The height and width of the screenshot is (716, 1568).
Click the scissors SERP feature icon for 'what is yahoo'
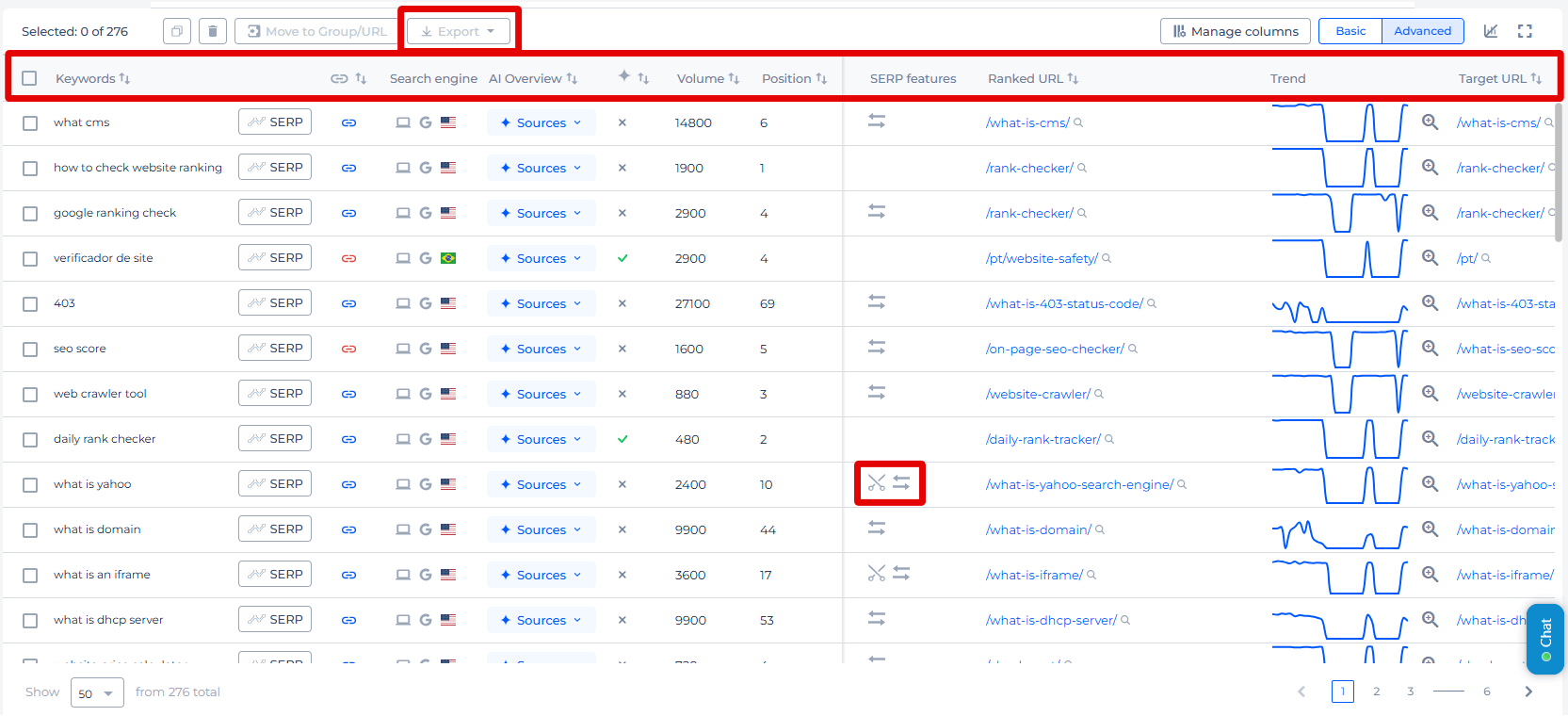coord(877,483)
